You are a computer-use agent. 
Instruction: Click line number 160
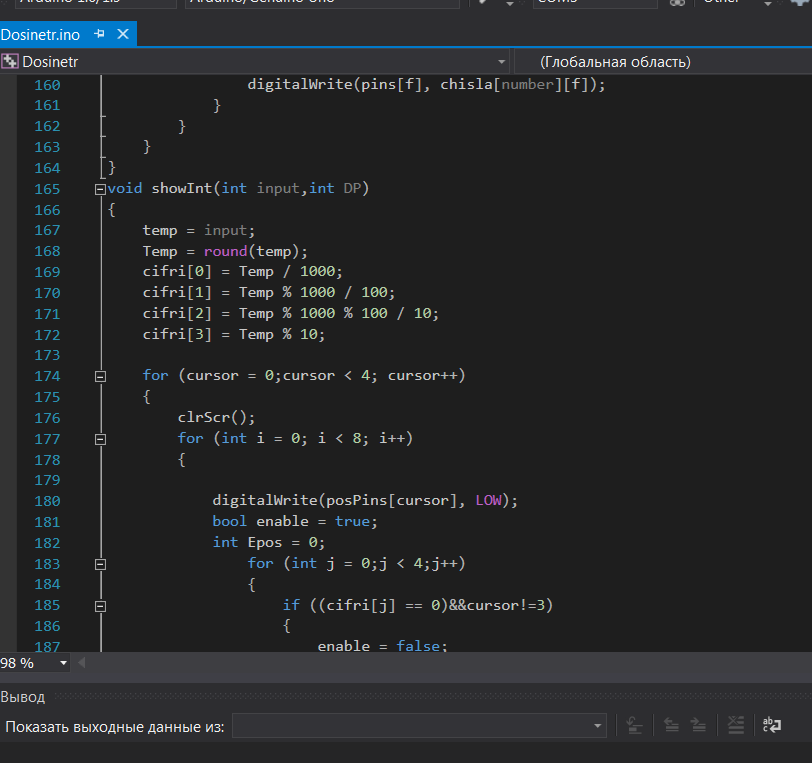[47, 85]
